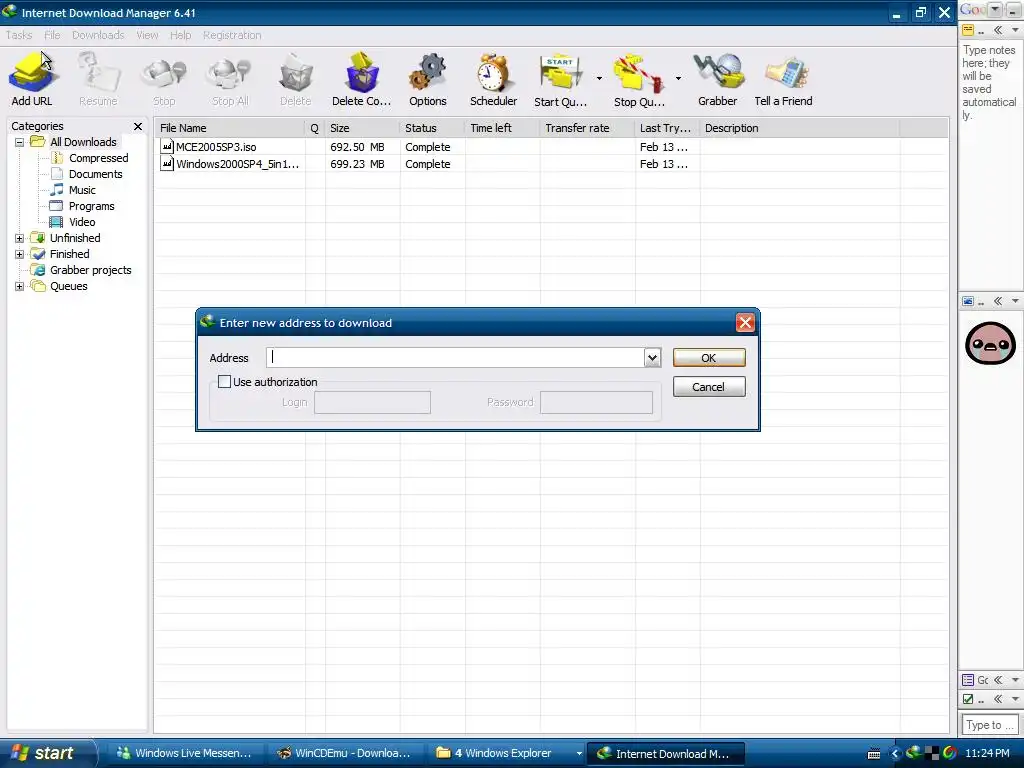1024x768 pixels.
Task: Sort by the Description column header
Action: click(799, 128)
